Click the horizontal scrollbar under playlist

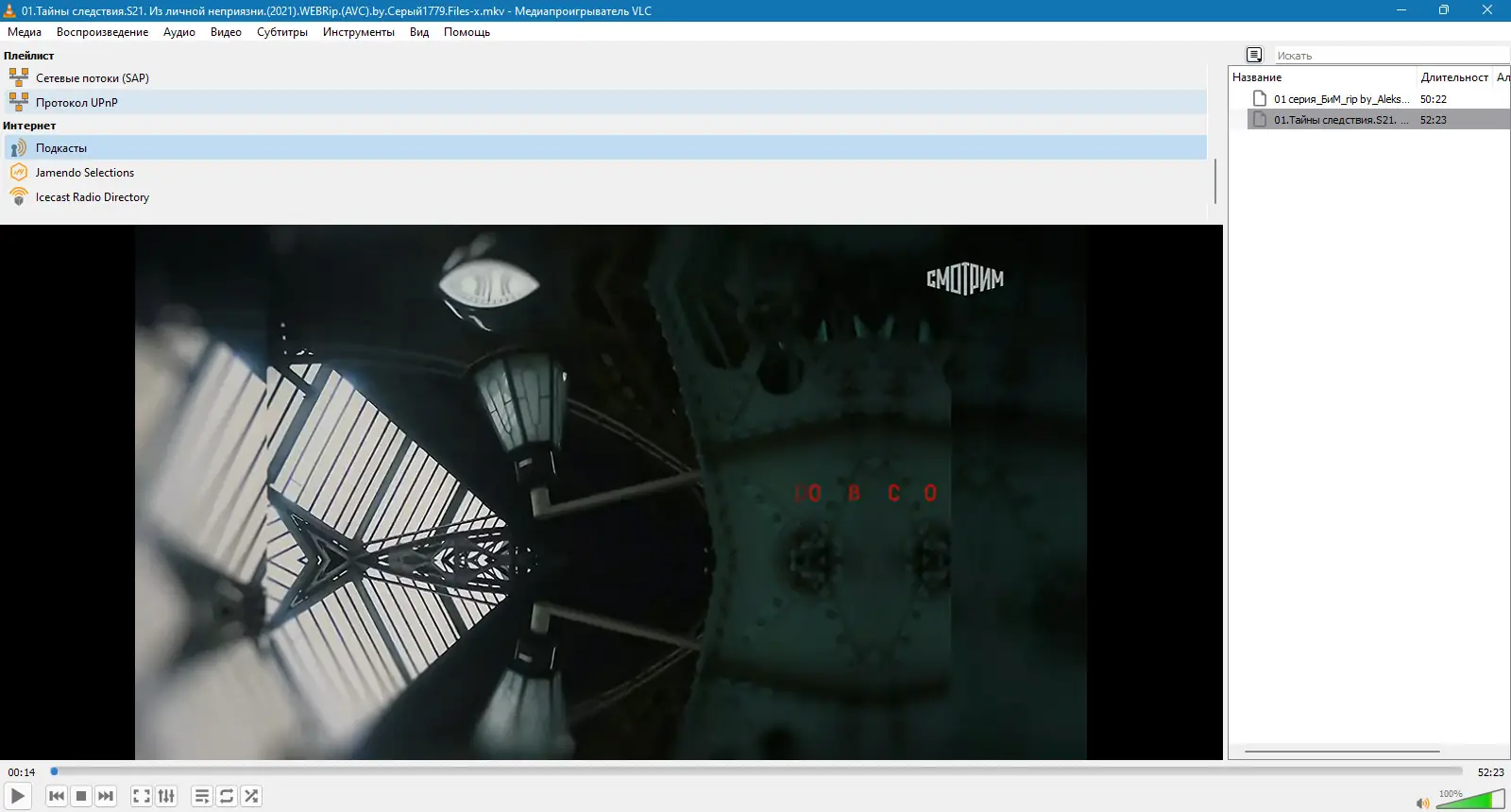[1342, 752]
